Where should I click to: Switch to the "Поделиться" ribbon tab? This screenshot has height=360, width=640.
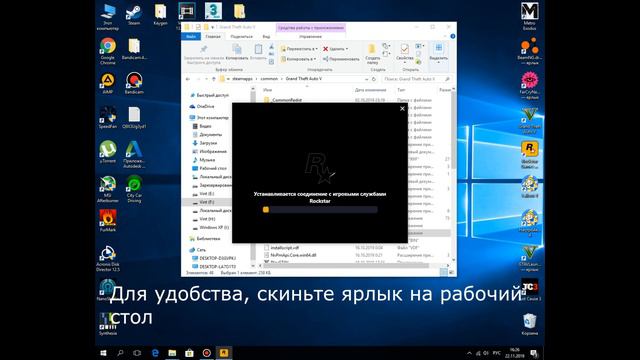(x=241, y=36)
